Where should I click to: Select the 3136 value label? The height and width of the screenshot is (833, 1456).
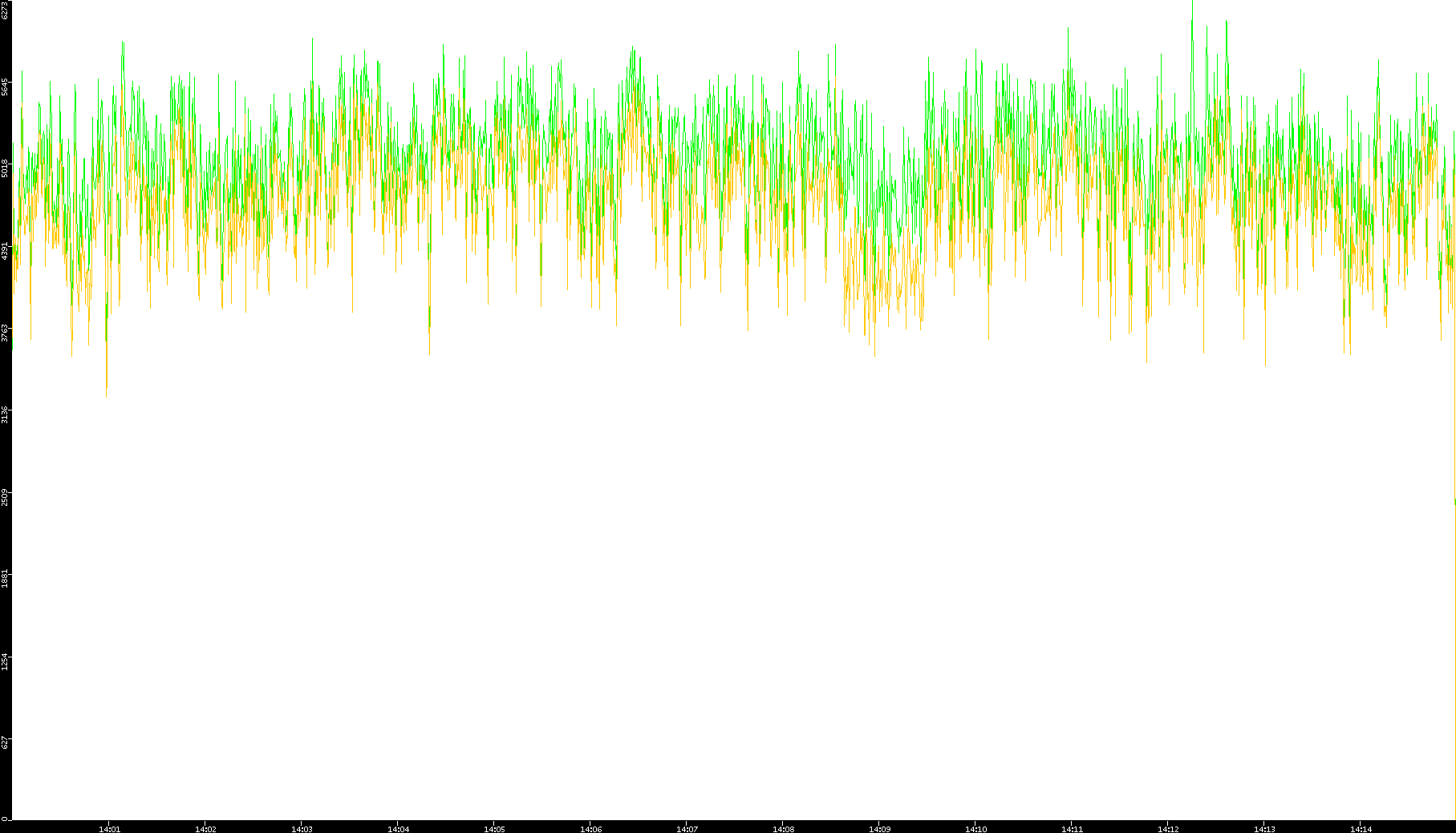coord(5,414)
